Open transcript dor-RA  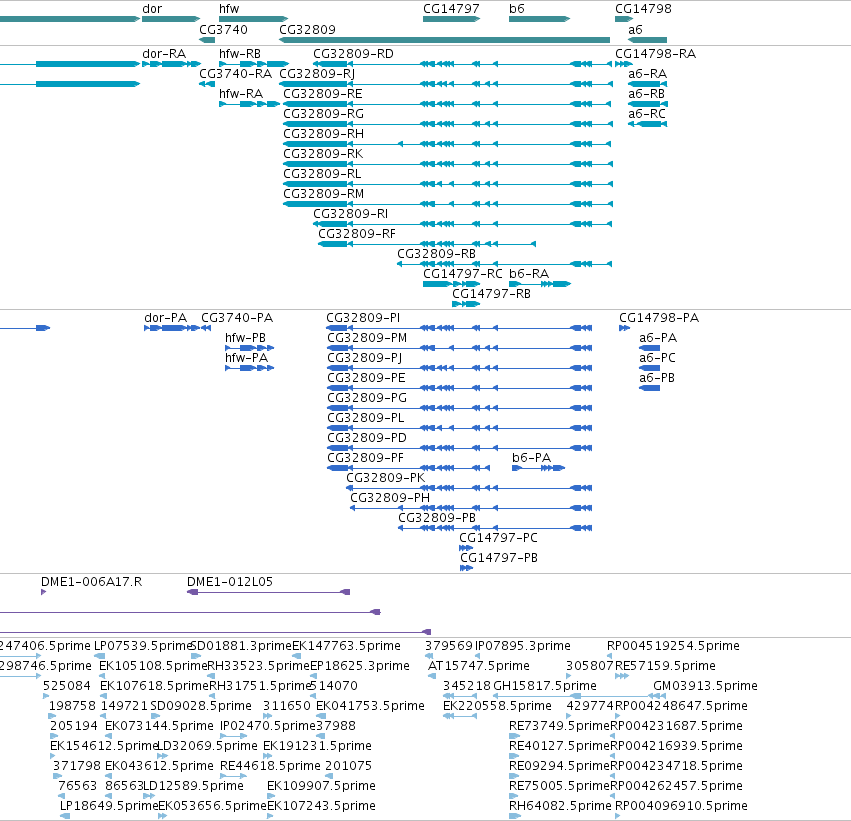pos(164,54)
